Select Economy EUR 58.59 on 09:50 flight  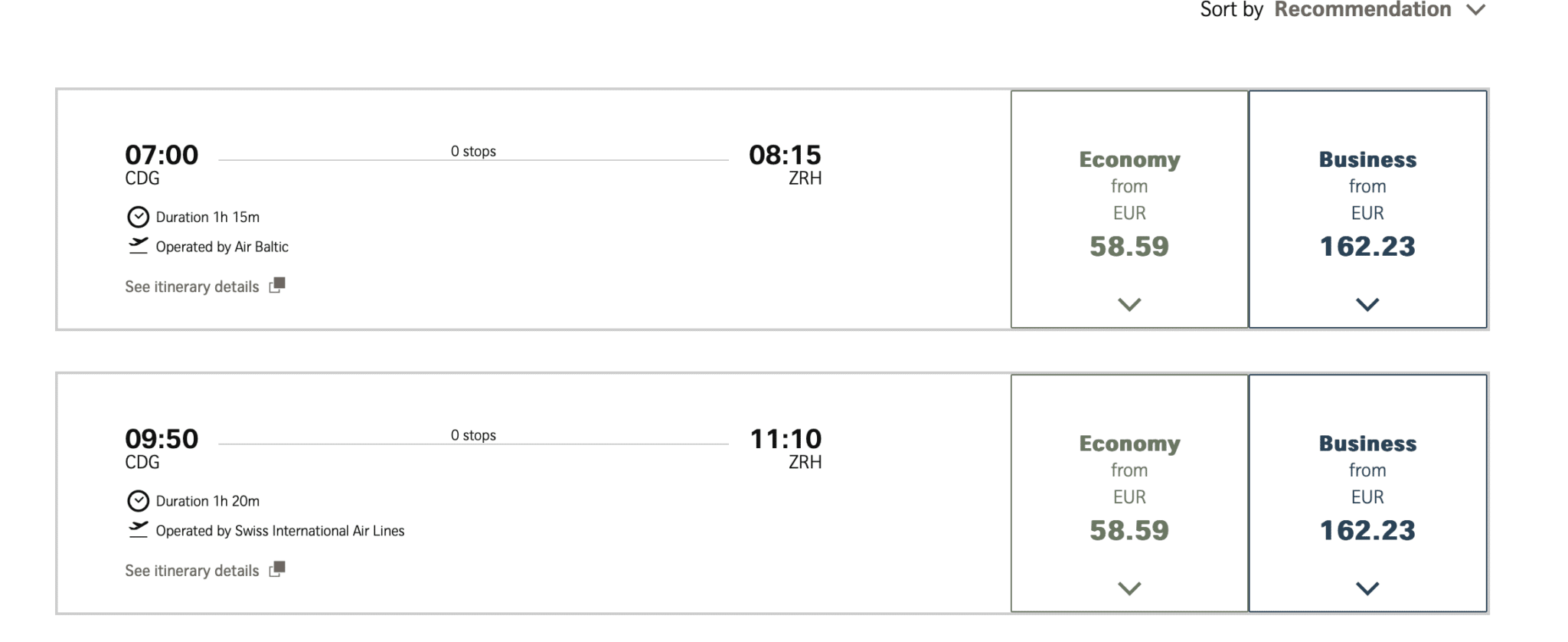click(1129, 493)
